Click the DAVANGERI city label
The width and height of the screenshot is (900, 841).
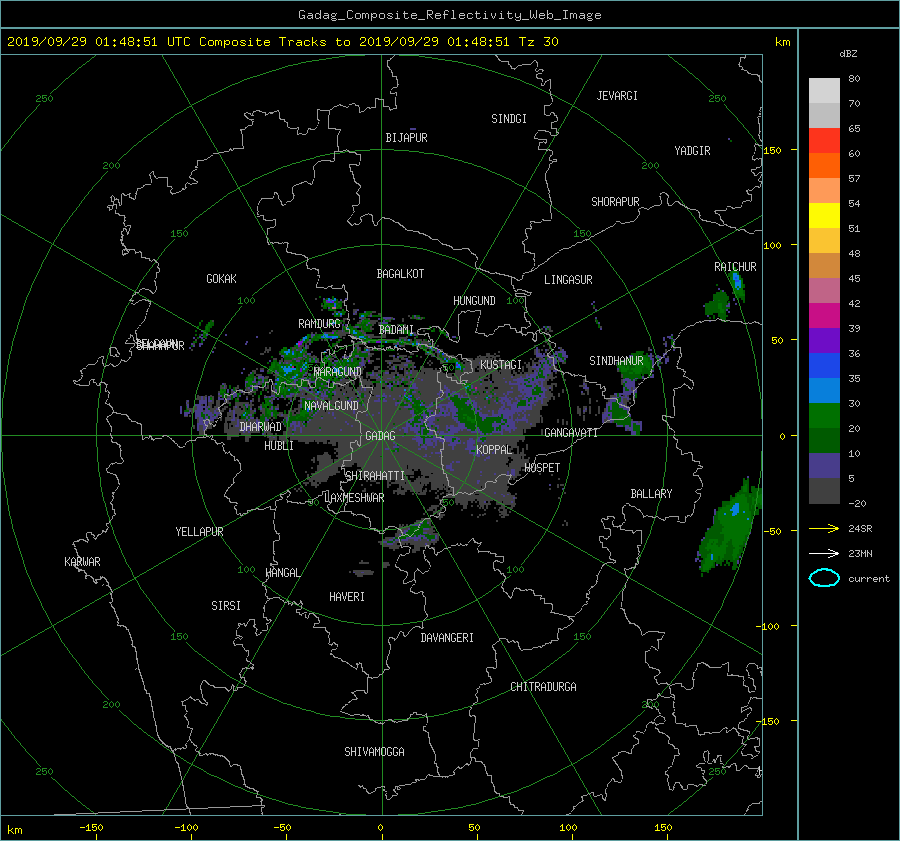(447, 638)
